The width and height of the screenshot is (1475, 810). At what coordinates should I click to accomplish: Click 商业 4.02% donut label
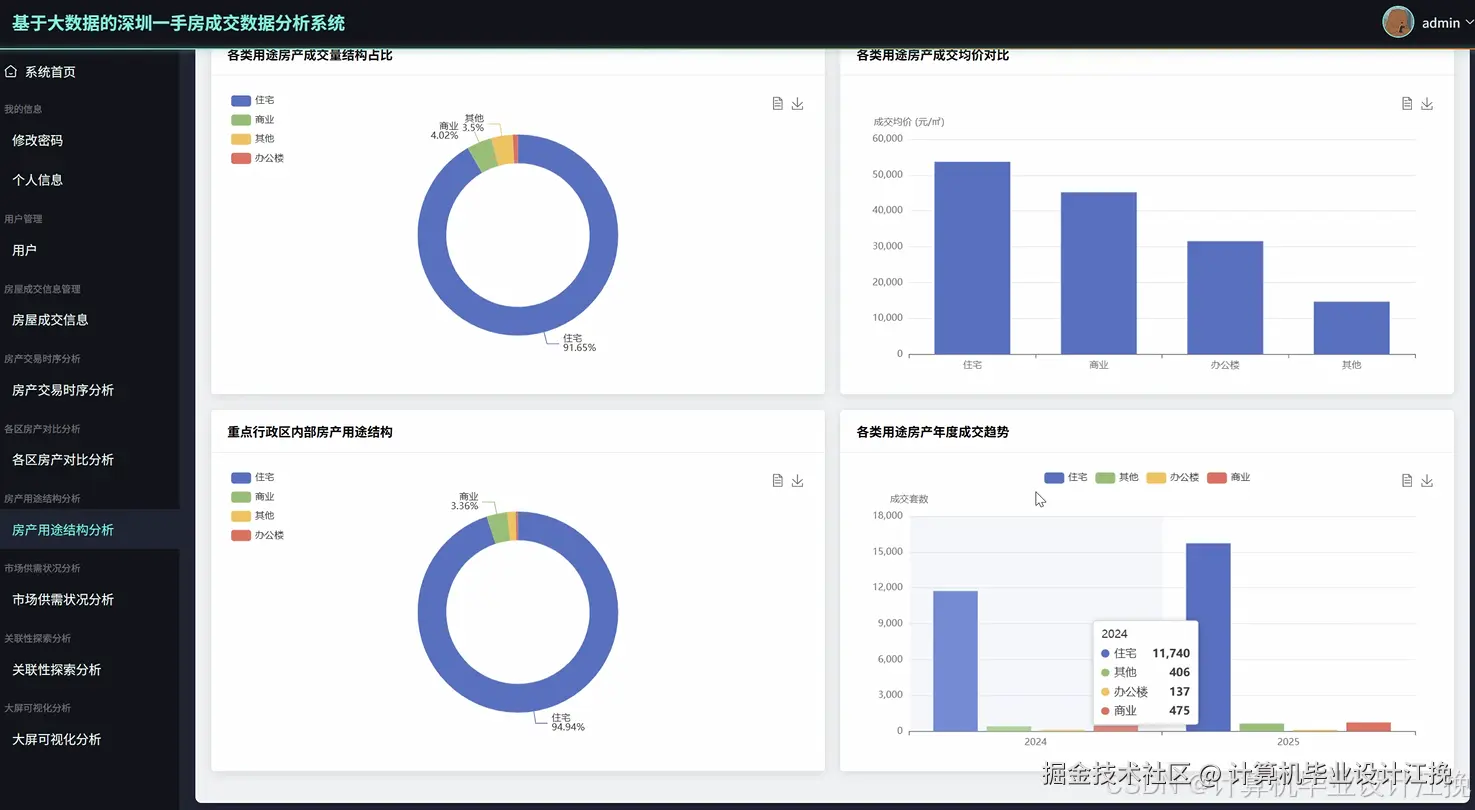(444, 131)
